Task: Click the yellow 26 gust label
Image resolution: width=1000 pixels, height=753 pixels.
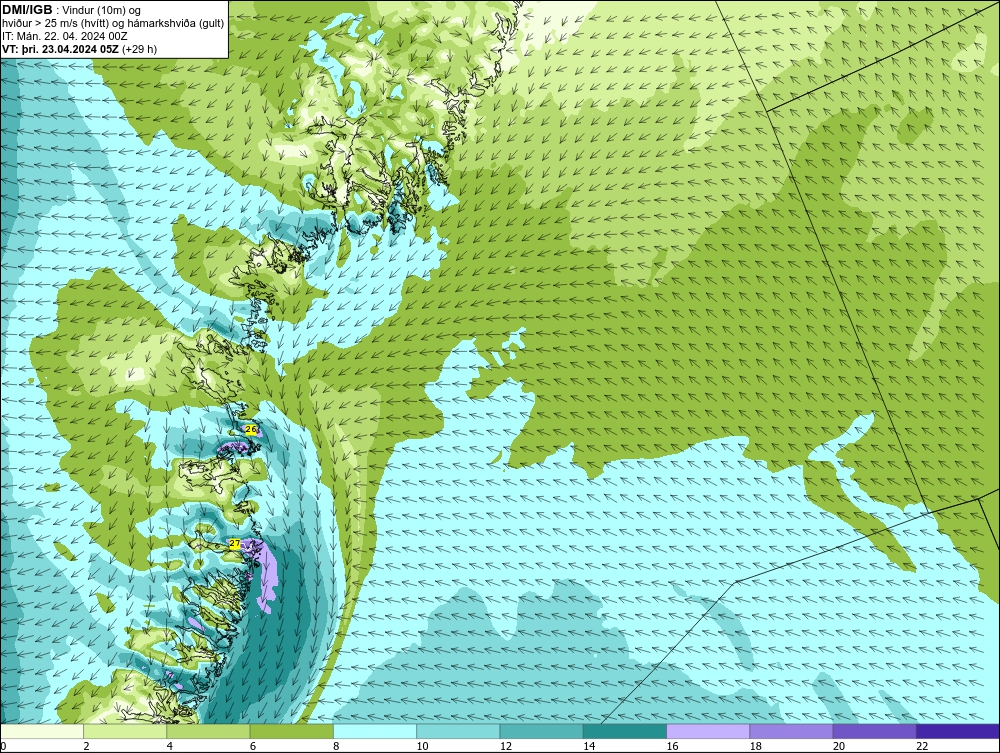Action: pos(251,430)
